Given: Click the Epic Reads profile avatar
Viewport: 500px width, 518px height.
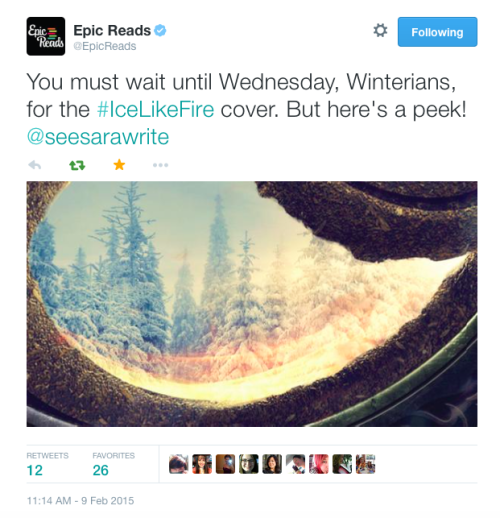Looking at the screenshot, I should 46,36.
